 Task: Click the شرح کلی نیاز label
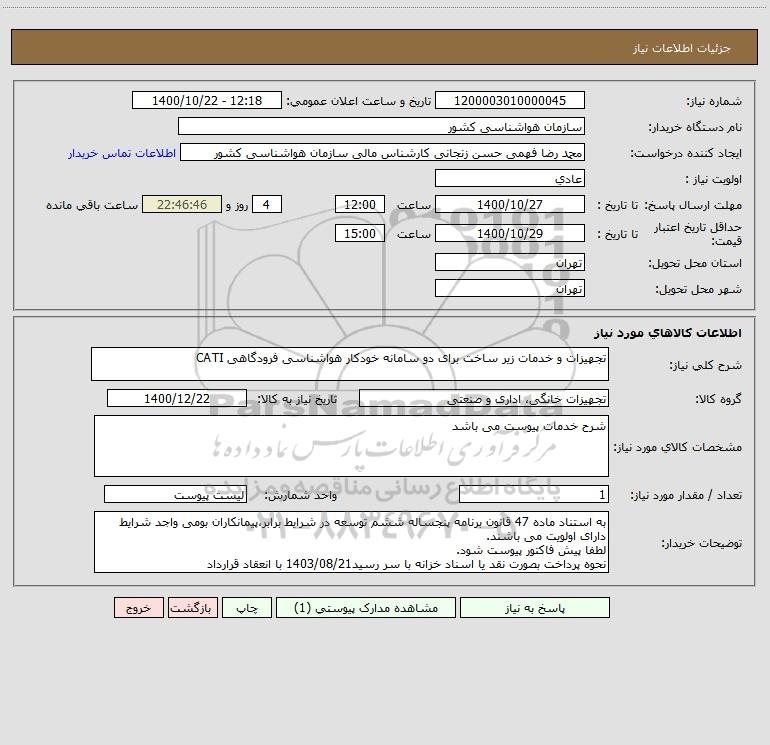706,365
